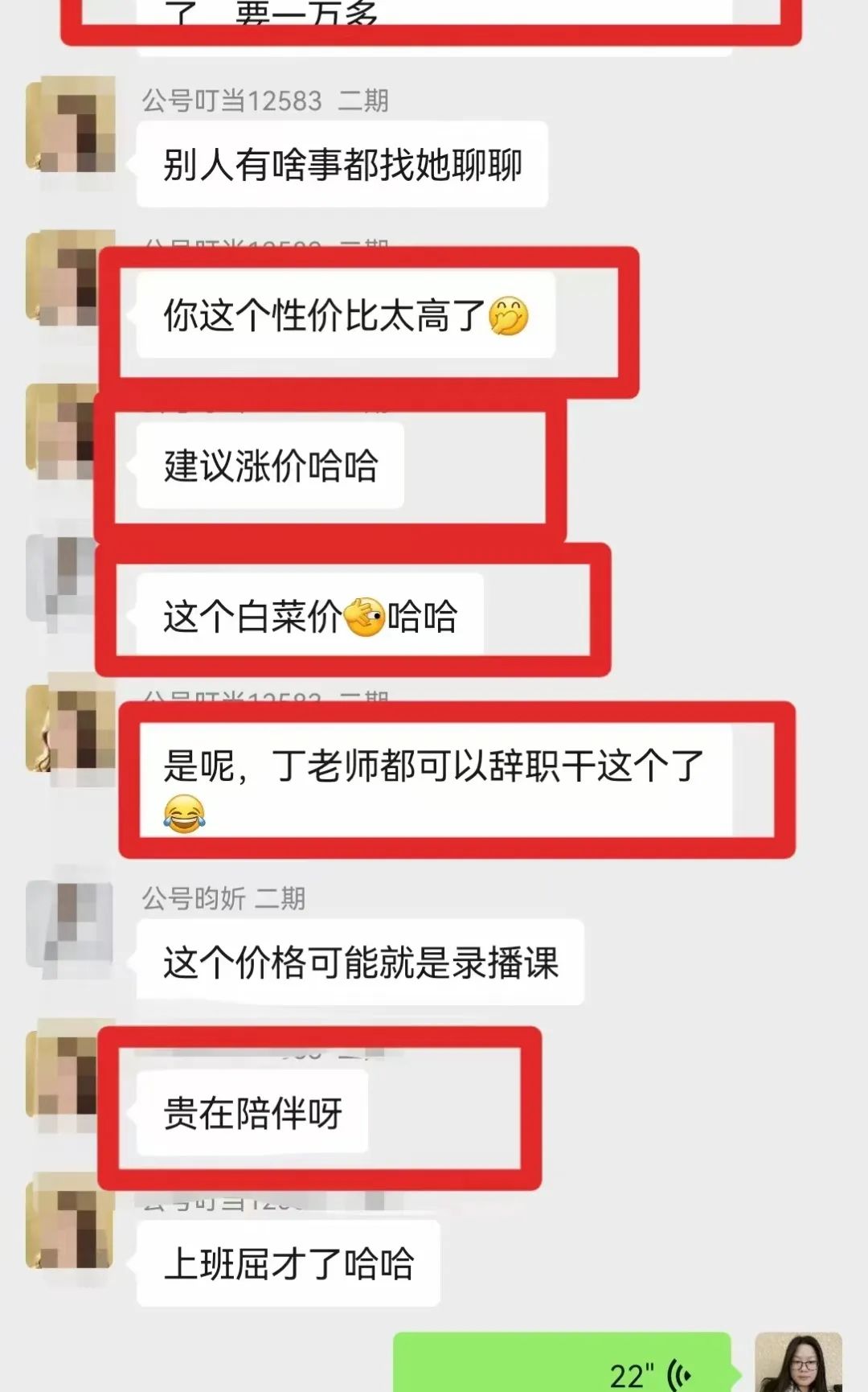The height and width of the screenshot is (1392, 868).
Task: Select the 这个价格可能就是录播课 bubble
Action: 361,962
